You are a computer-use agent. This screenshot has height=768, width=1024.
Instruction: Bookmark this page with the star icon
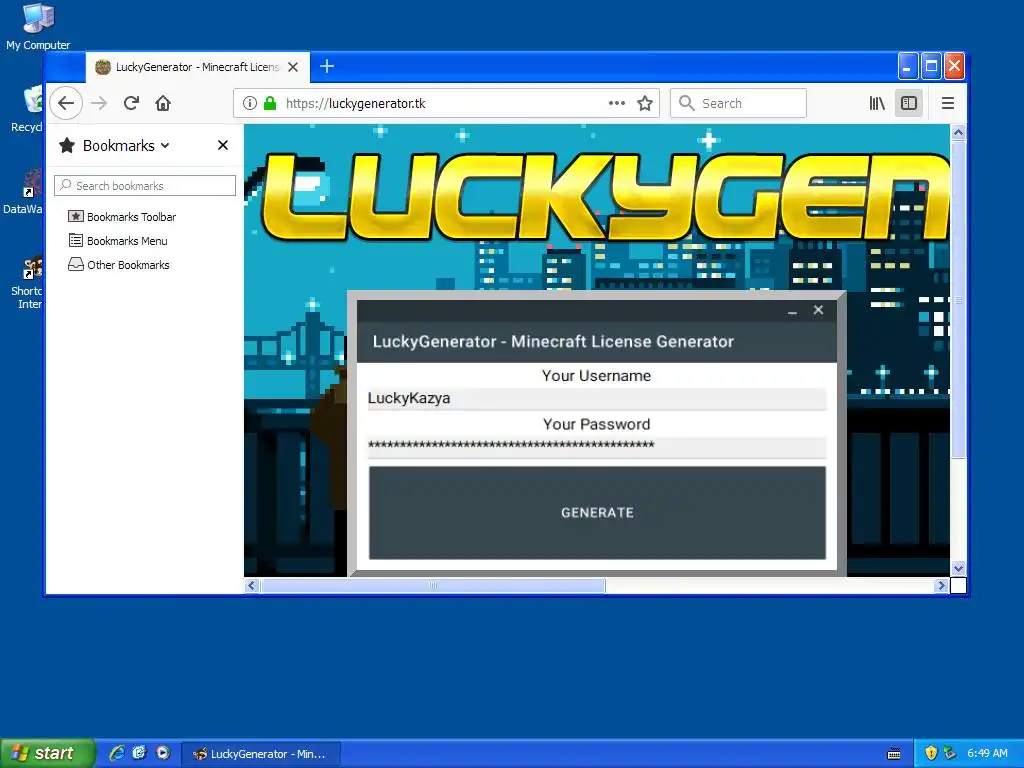point(645,103)
